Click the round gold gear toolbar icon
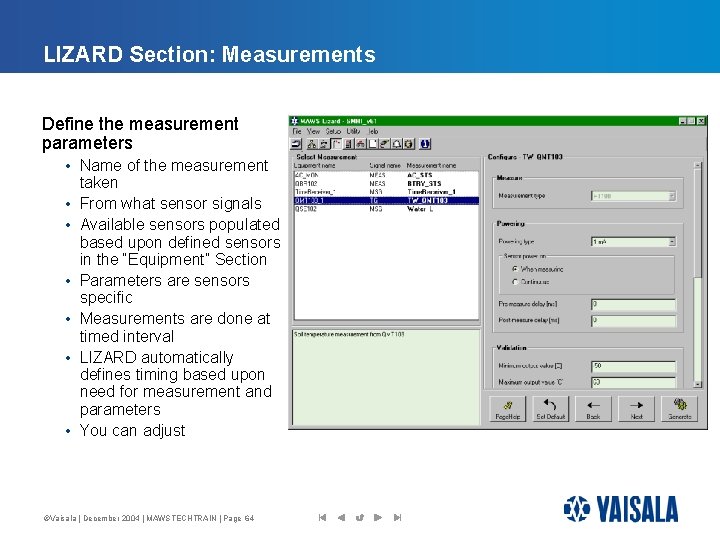720x540 pixels. (408, 144)
